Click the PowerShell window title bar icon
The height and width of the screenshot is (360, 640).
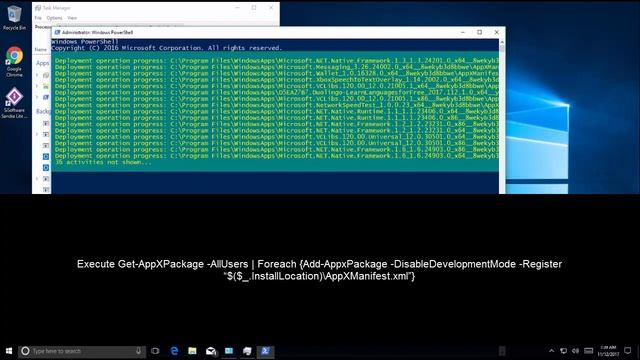[58, 32]
